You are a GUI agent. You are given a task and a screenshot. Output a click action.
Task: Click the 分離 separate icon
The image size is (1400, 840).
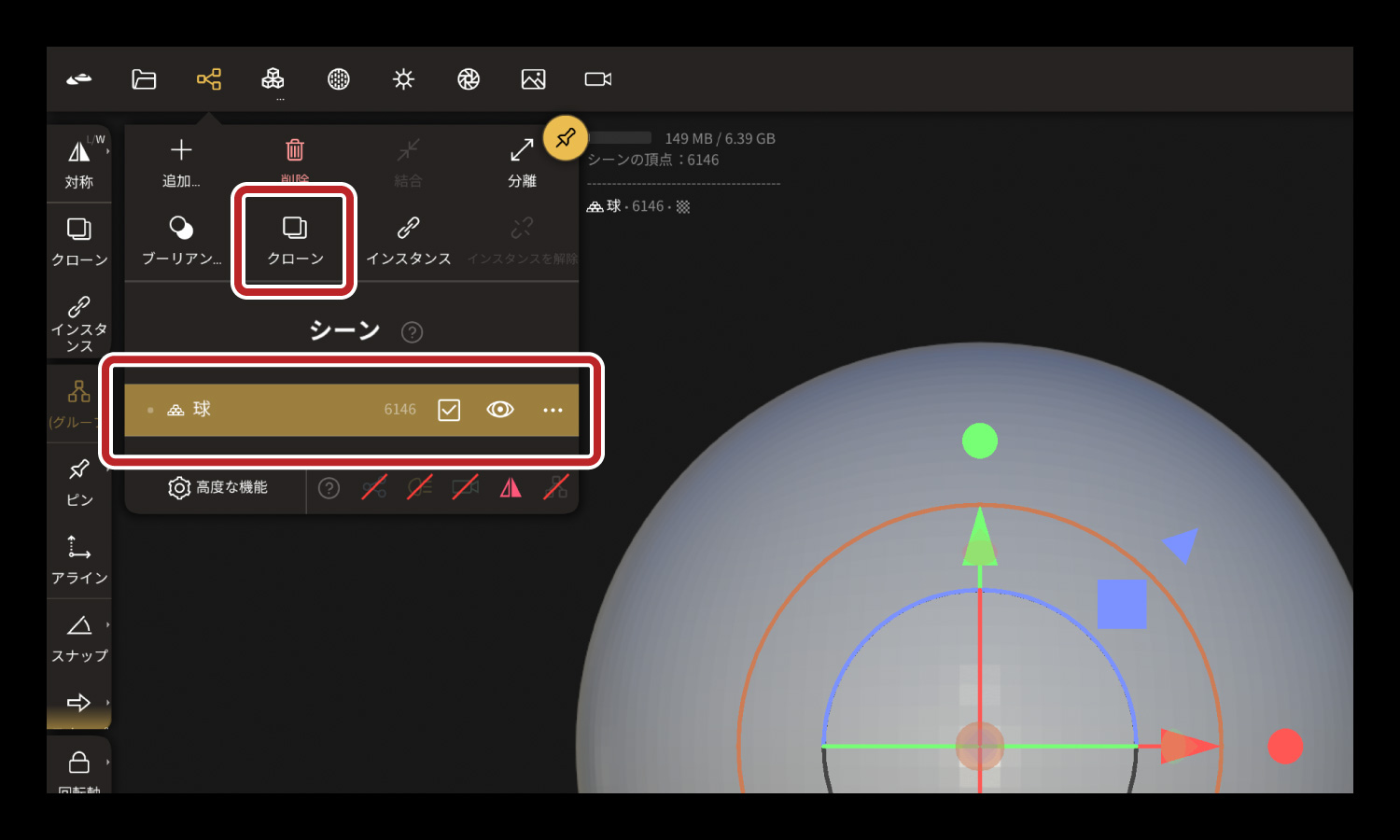522,161
